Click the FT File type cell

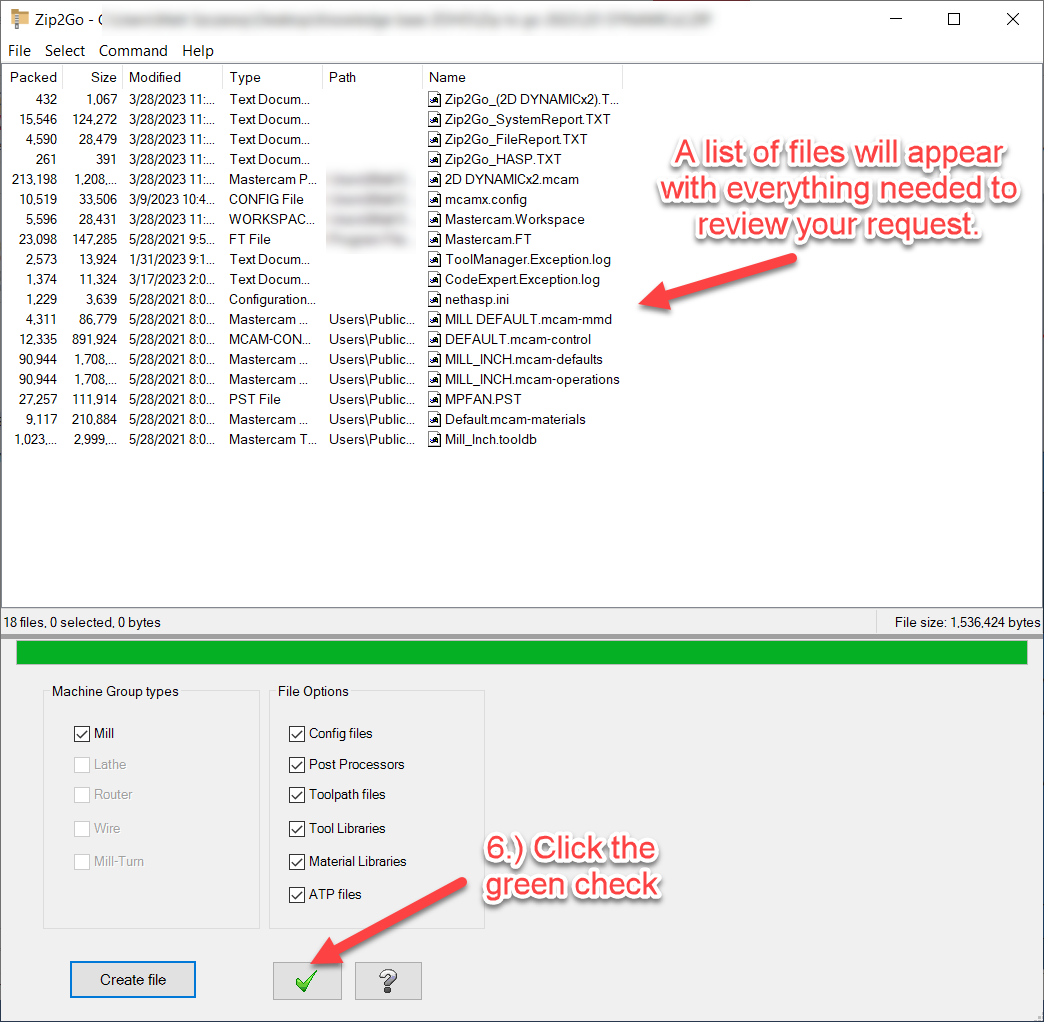tap(250, 239)
